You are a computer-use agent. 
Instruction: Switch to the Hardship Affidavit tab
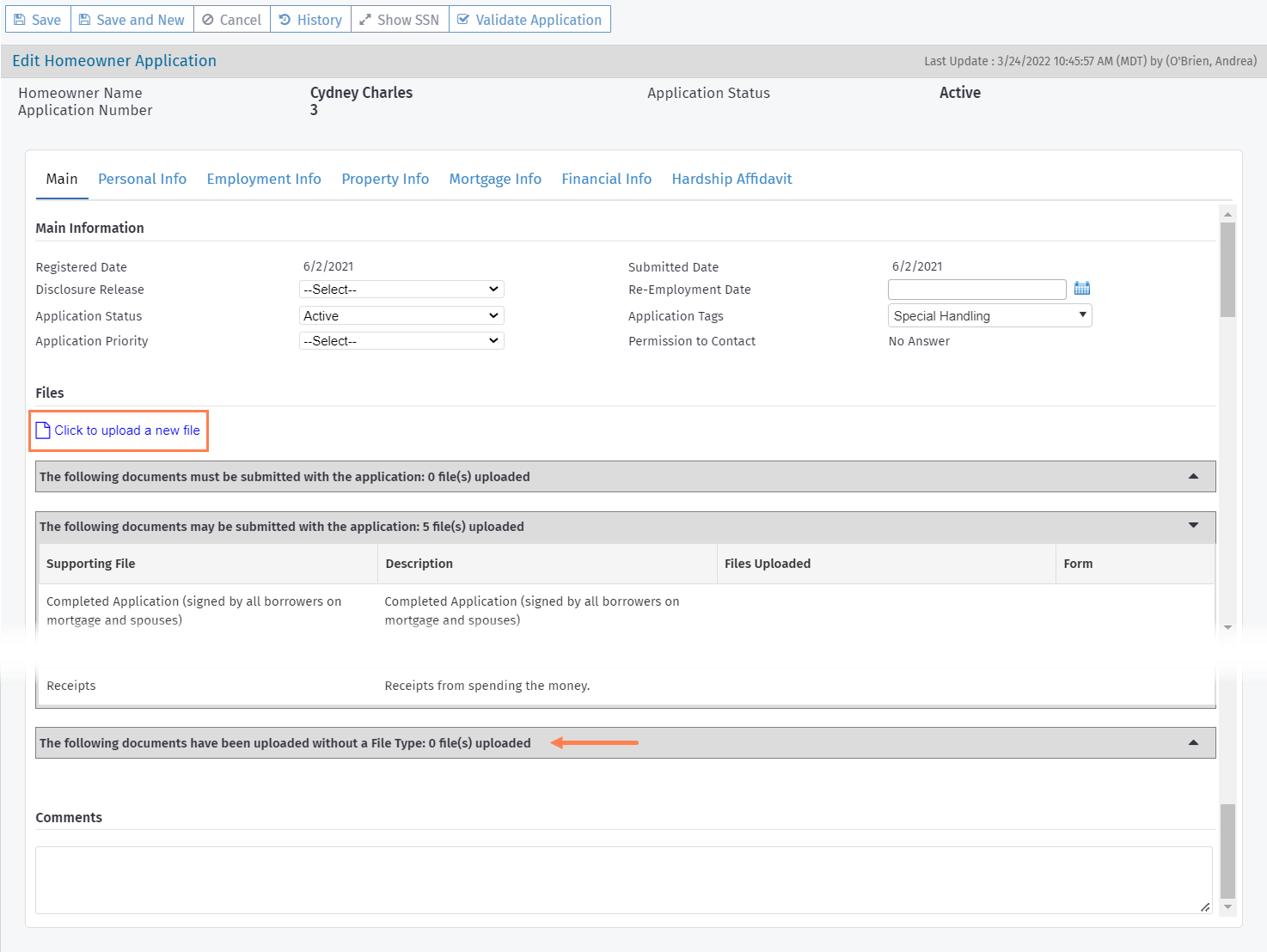pos(731,179)
